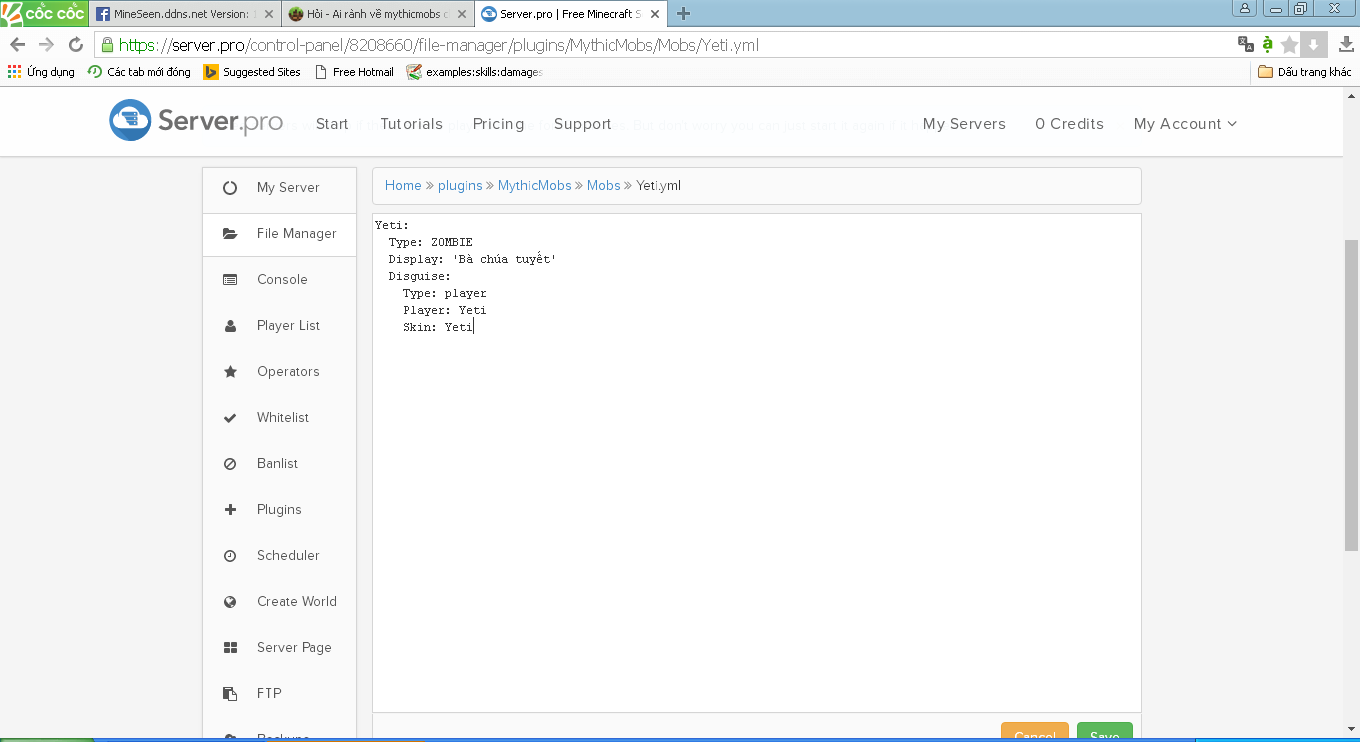Click the page vertical scrollbar thumb
This screenshot has height=742, width=1360.
(x=1351, y=395)
